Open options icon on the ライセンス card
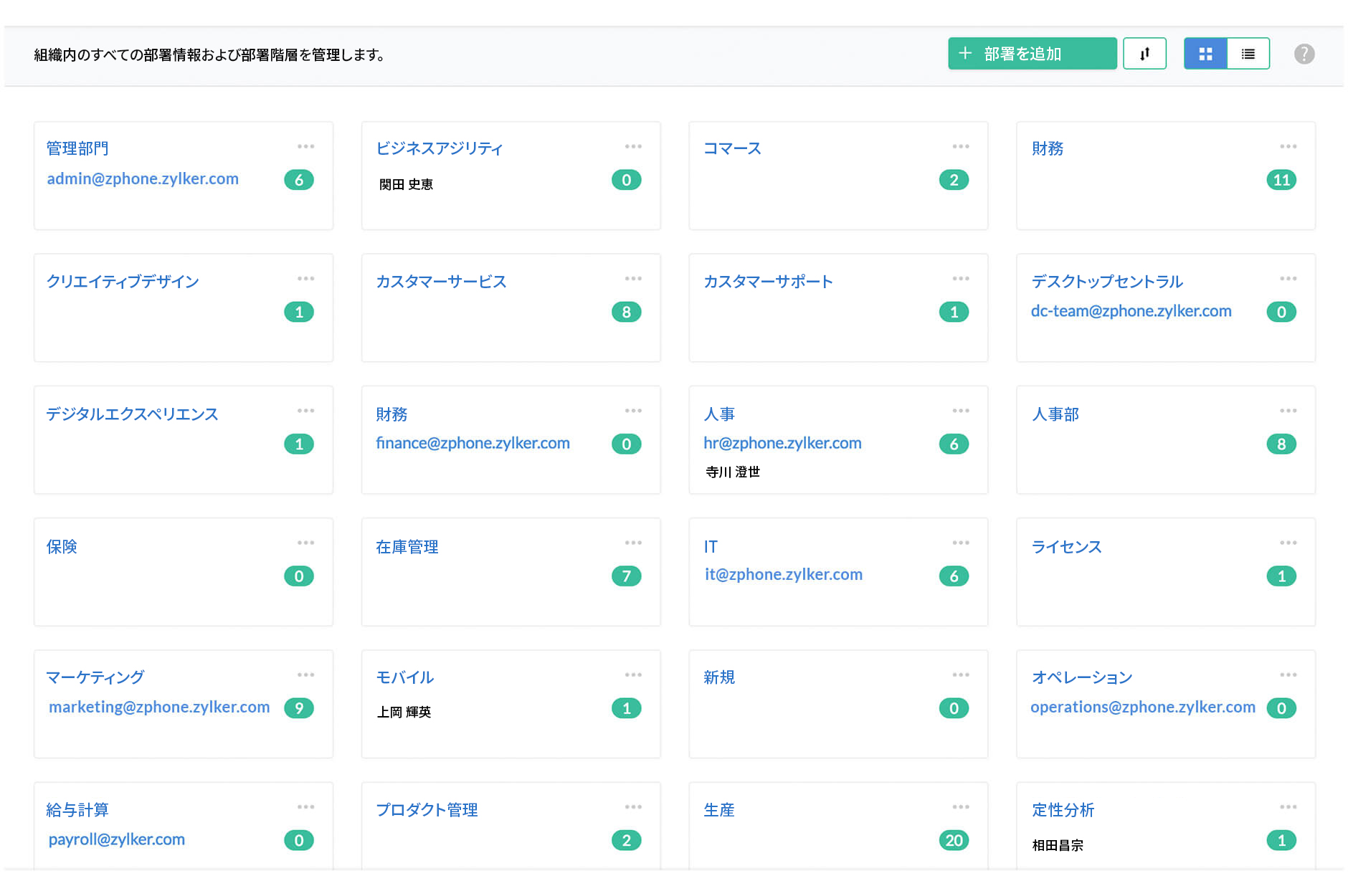Viewport: 1348px width, 896px height. 1288,543
